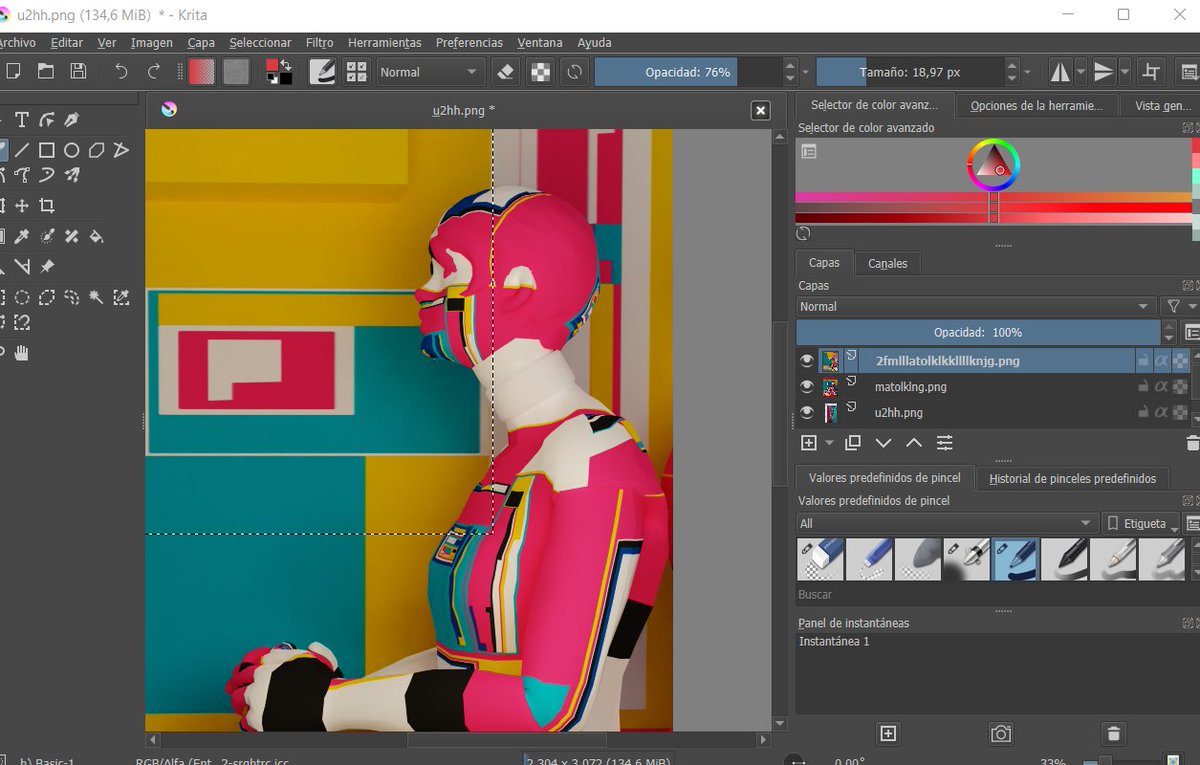Viewport: 1200px width, 765px height.
Task: Add a new paint layer
Action: pyautogui.click(x=809, y=442)
